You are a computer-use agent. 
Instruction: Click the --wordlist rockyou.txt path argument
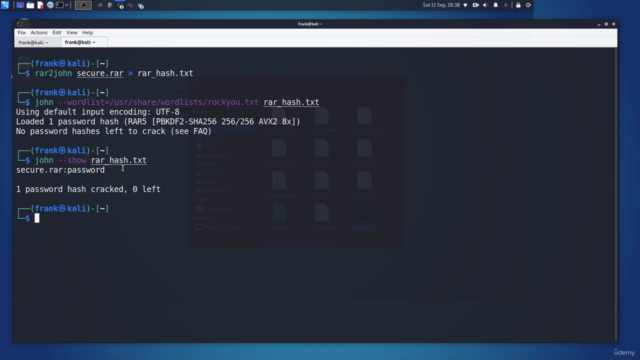pyautogui.click(x=158, y=102)
